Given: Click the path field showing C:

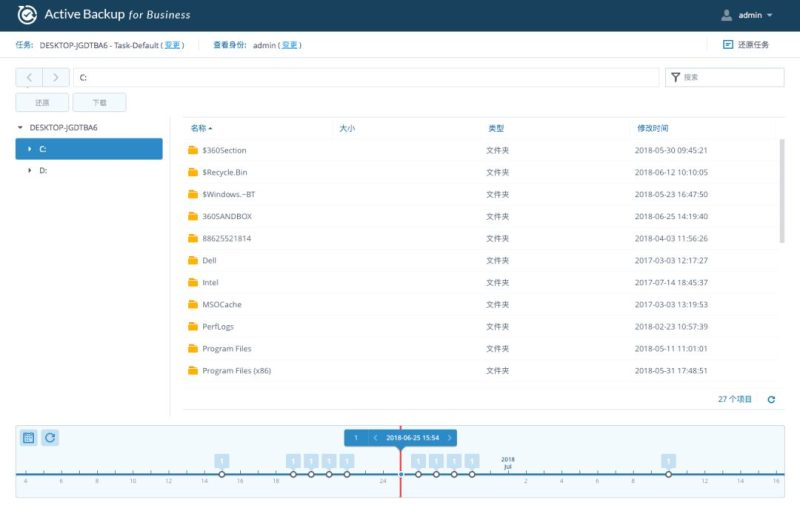Looking at the screenshot, I should [x=366, y=78].
